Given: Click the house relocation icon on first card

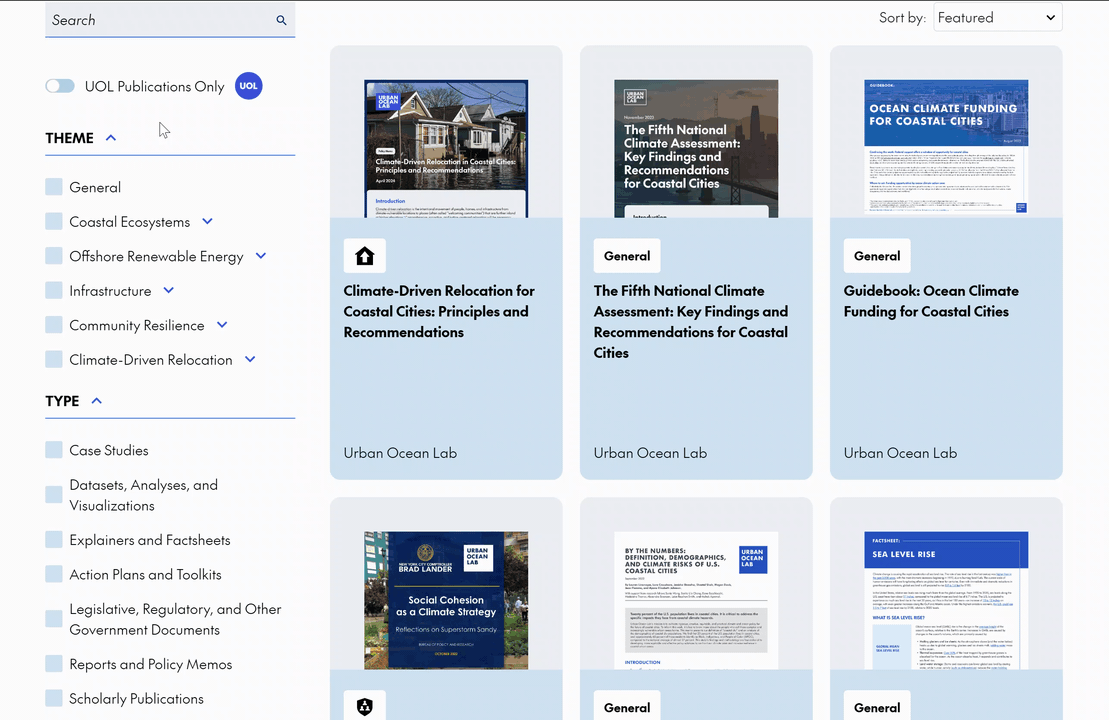Looking at the screenshot, I should 365,256.
